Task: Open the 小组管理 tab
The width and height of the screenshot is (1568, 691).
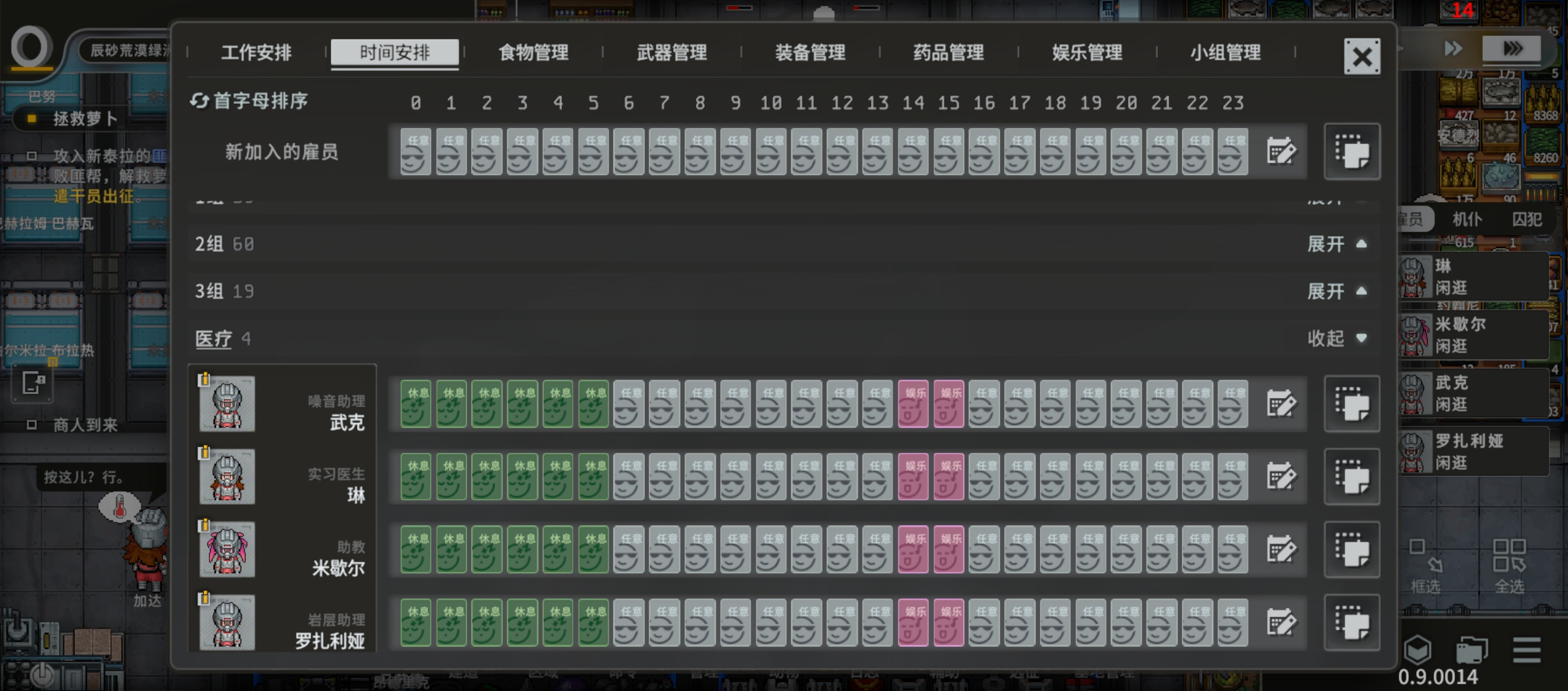Action: (1225, 53)
